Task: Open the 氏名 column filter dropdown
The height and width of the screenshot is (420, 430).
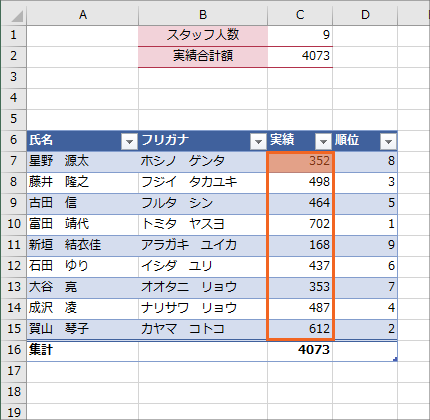Action: (x=129, y=142)
